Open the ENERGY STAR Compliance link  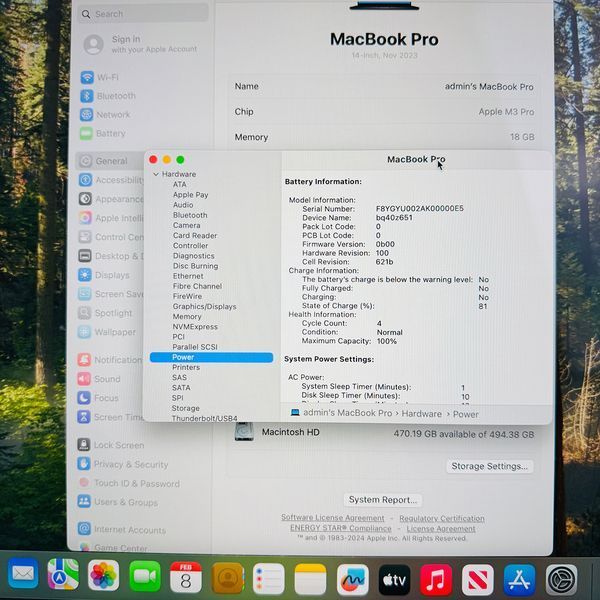click(341, 528)
